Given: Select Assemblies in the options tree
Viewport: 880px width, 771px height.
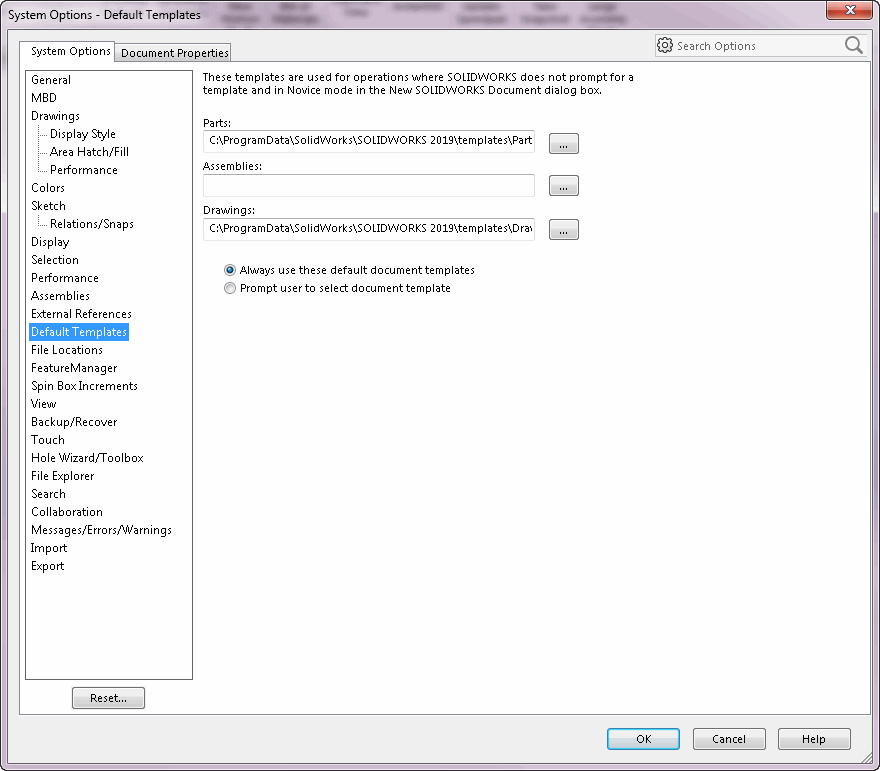Looking at the screenshot, I should point(60,296).
